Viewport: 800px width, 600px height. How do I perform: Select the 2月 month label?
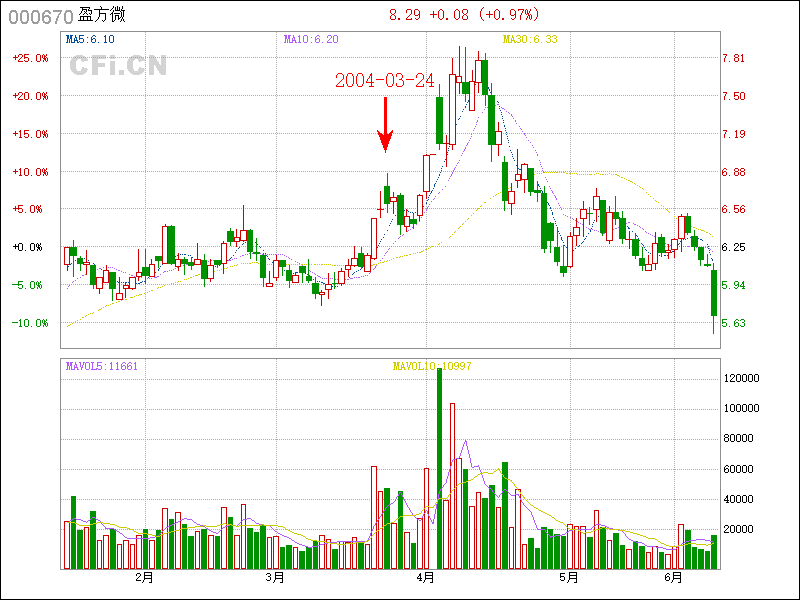click(144, 578)
